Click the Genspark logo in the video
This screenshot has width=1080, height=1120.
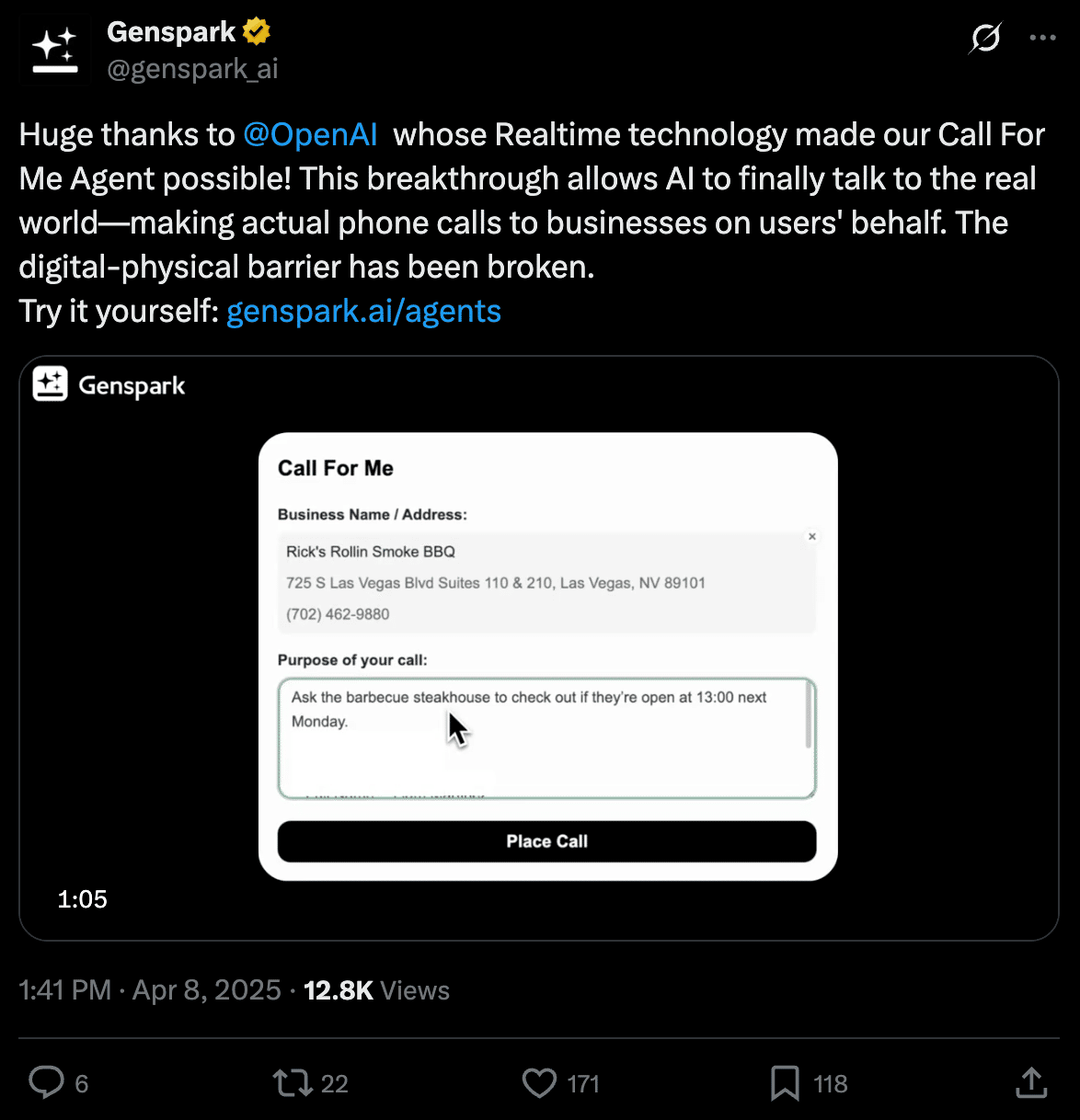[109, 385]
